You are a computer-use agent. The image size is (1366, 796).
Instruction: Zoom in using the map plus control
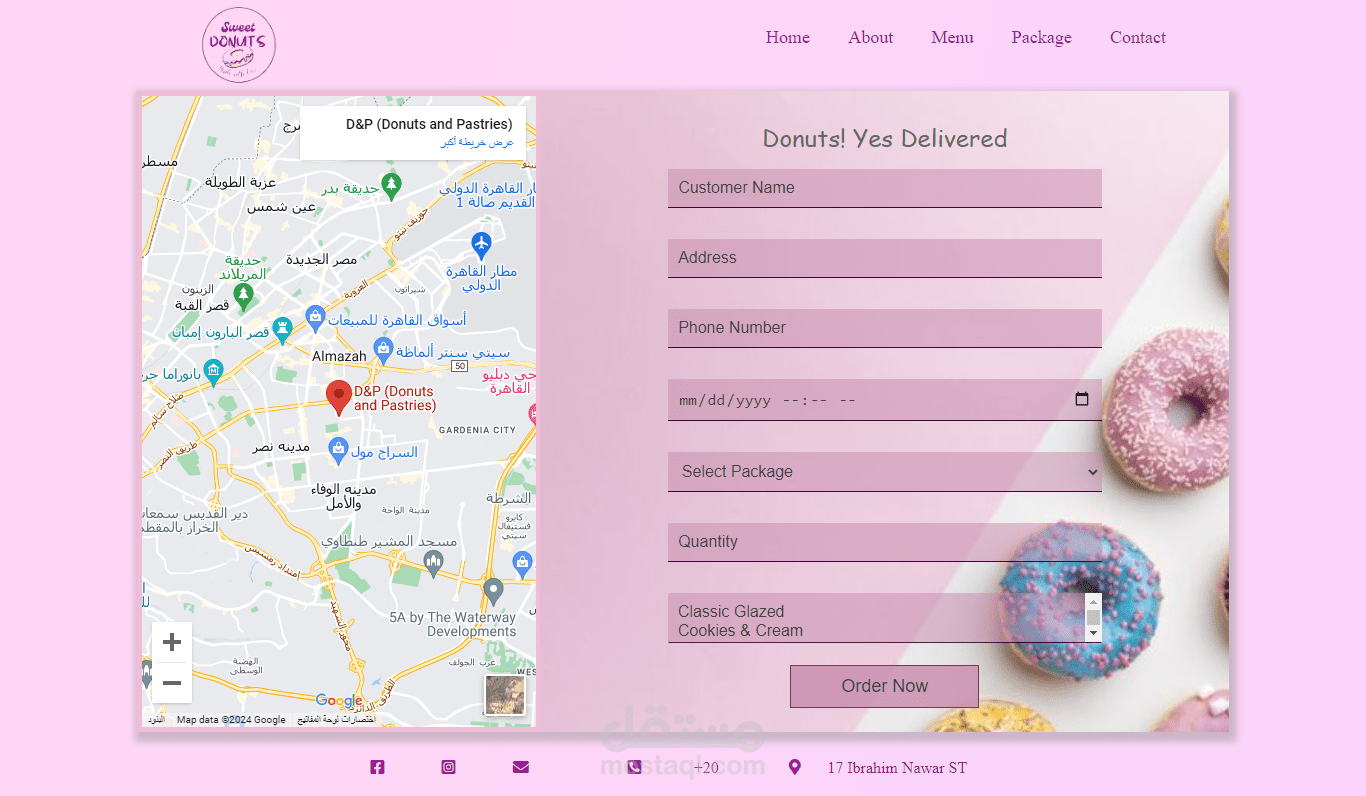tap(171, 642)
